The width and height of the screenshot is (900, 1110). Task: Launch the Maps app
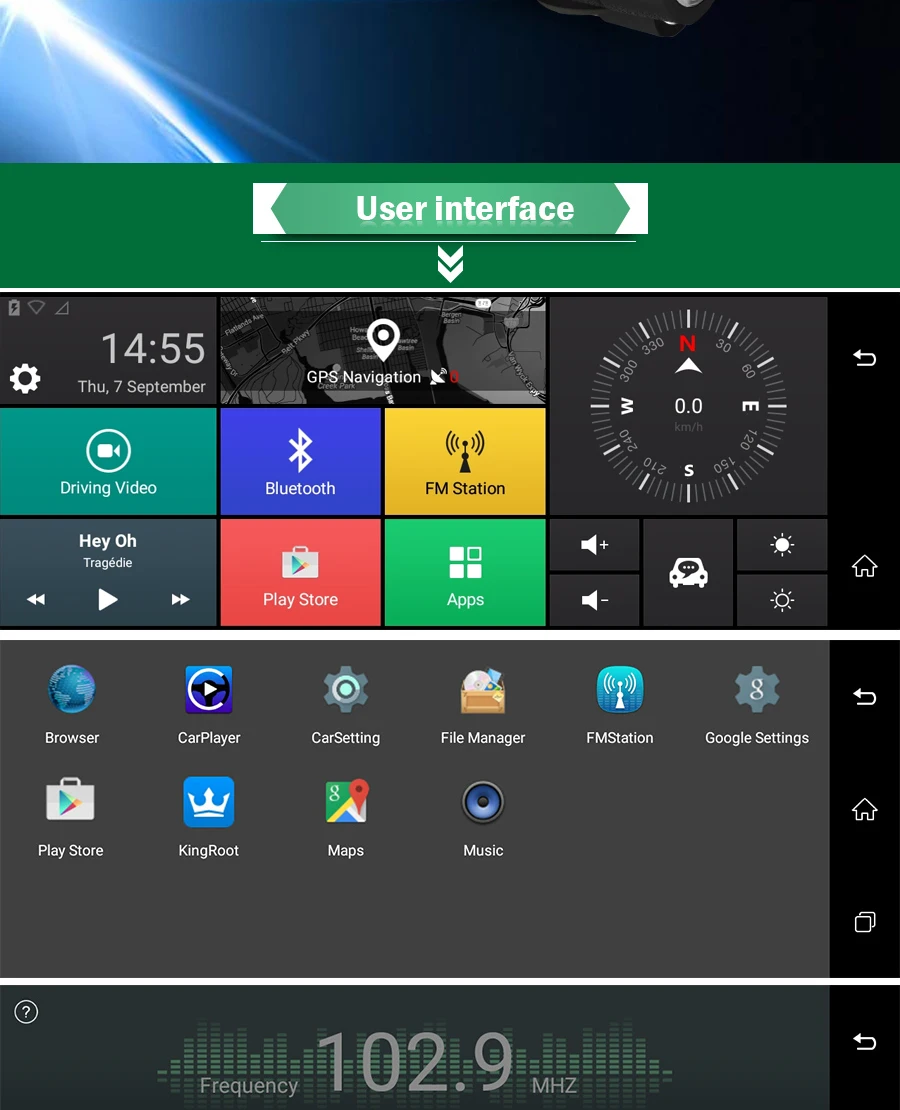pyautogui.click(x=346, y=818)
